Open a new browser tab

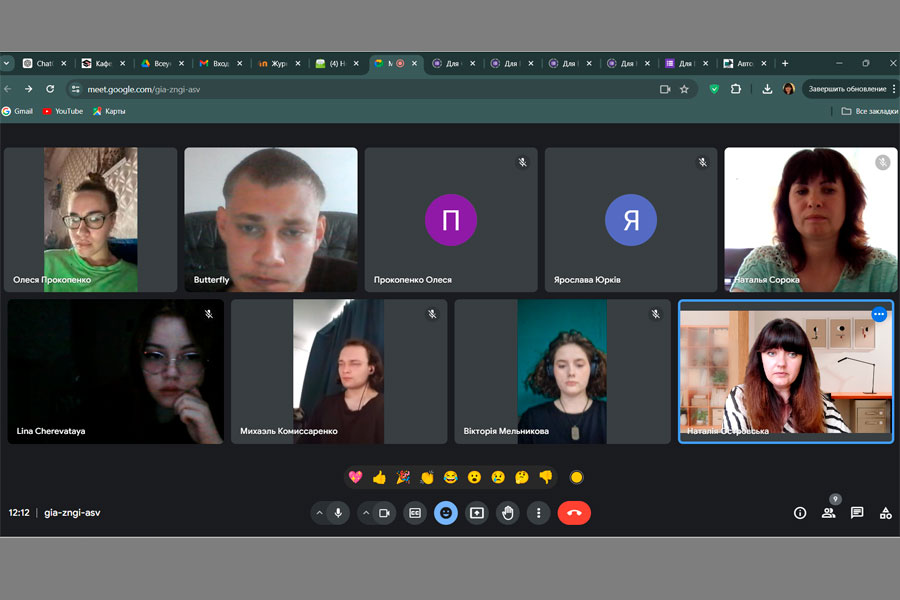[x=785, y=63]
